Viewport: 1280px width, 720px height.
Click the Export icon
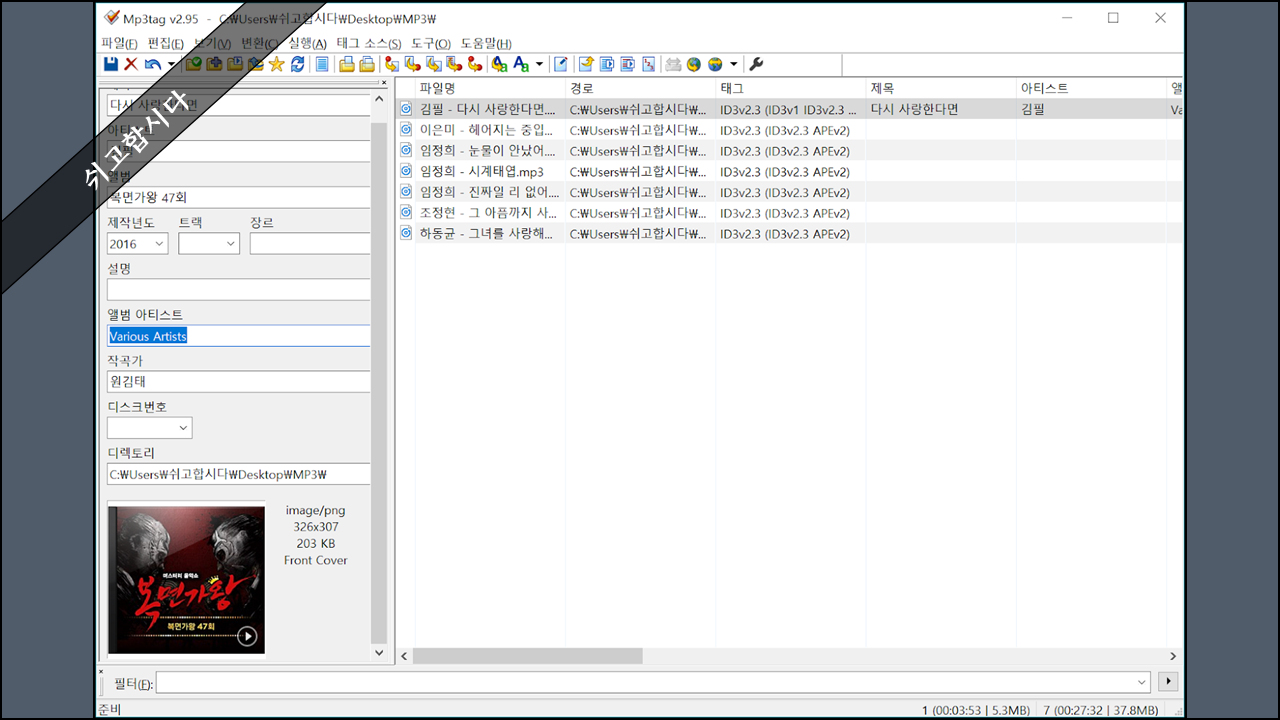click(x=586, y=64)
